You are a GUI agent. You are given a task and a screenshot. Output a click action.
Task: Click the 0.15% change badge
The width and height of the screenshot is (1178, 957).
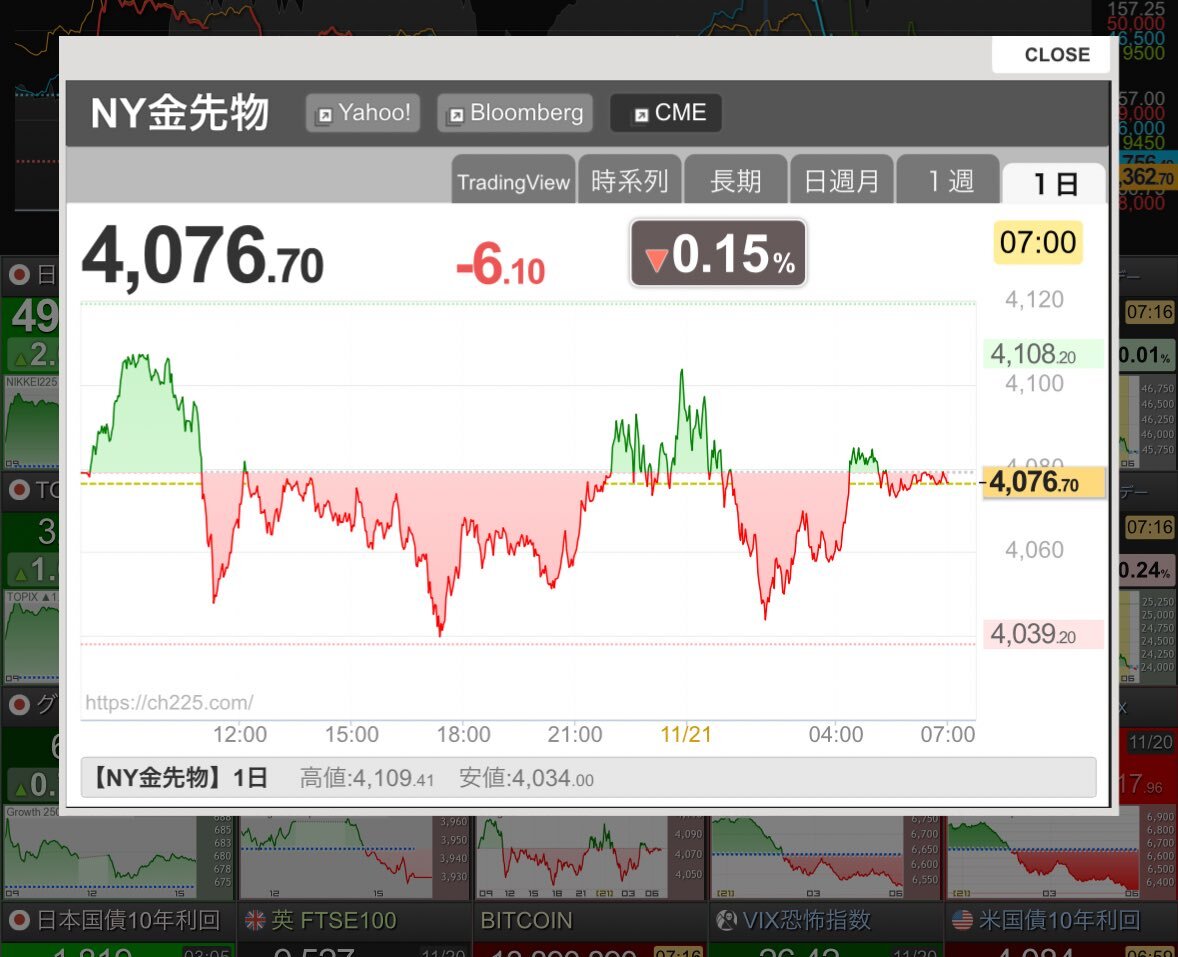(718, 253)
